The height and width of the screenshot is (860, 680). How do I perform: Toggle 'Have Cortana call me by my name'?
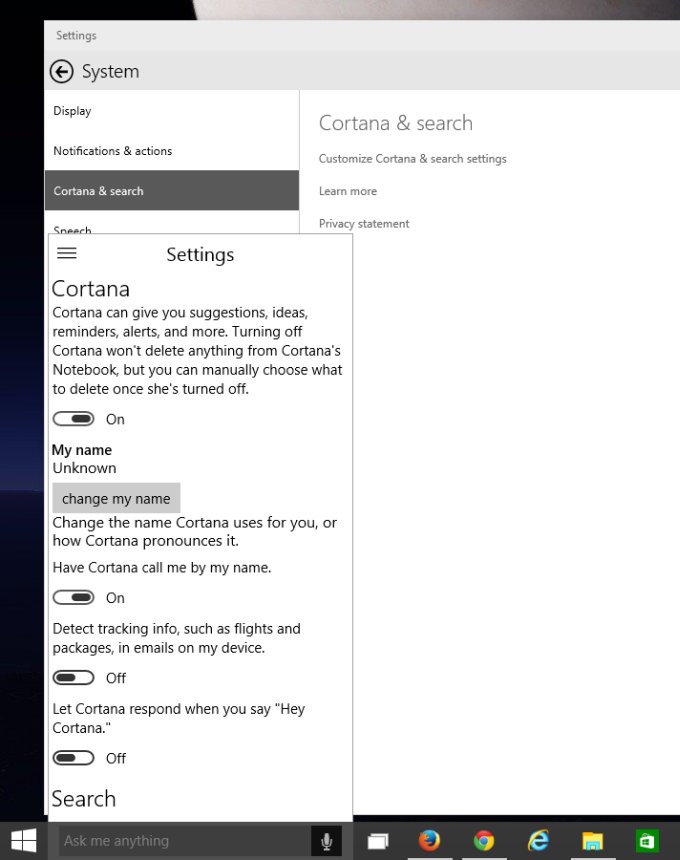[73, 597]
